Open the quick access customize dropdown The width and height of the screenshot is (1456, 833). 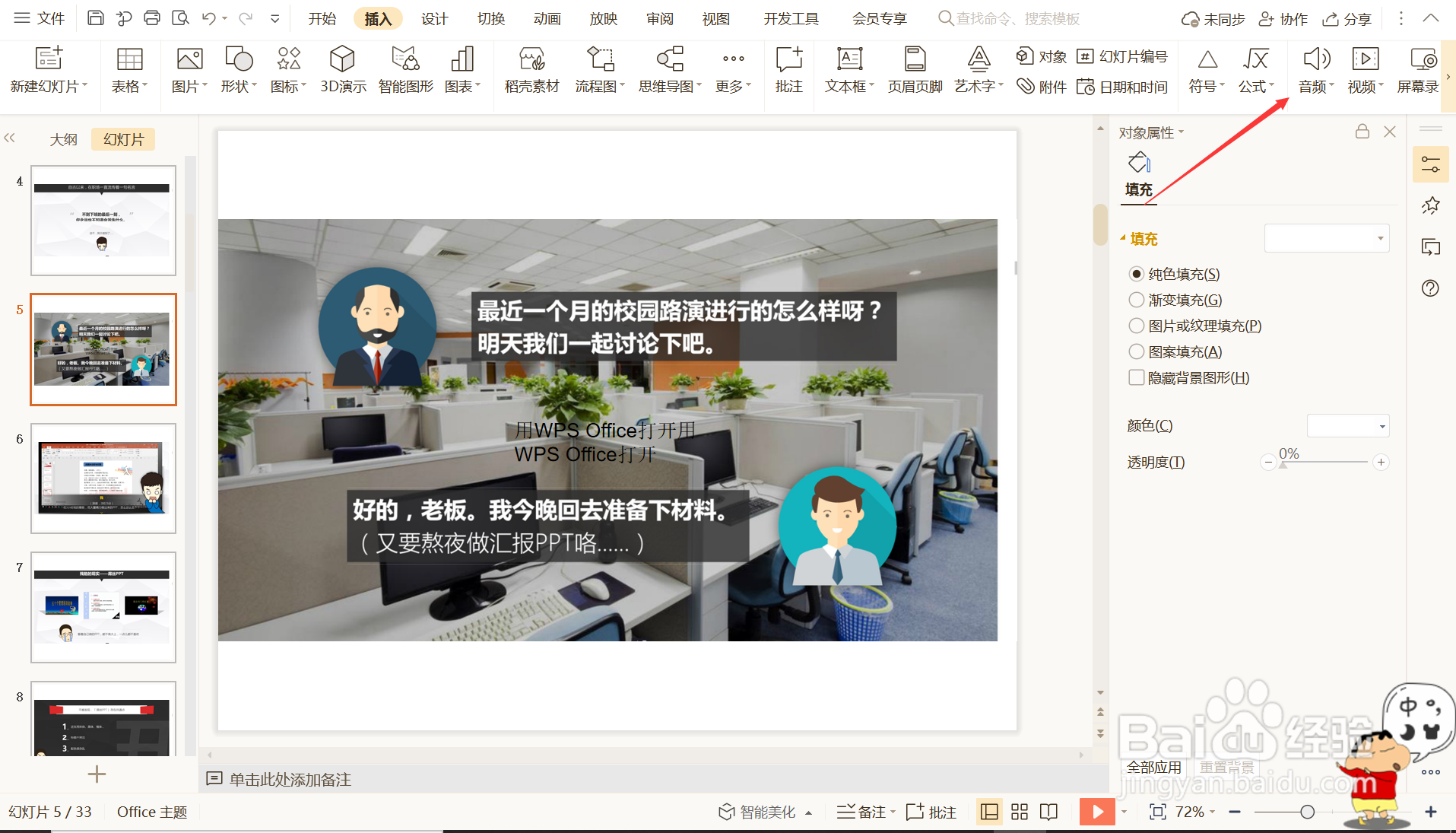pos(275,18)
